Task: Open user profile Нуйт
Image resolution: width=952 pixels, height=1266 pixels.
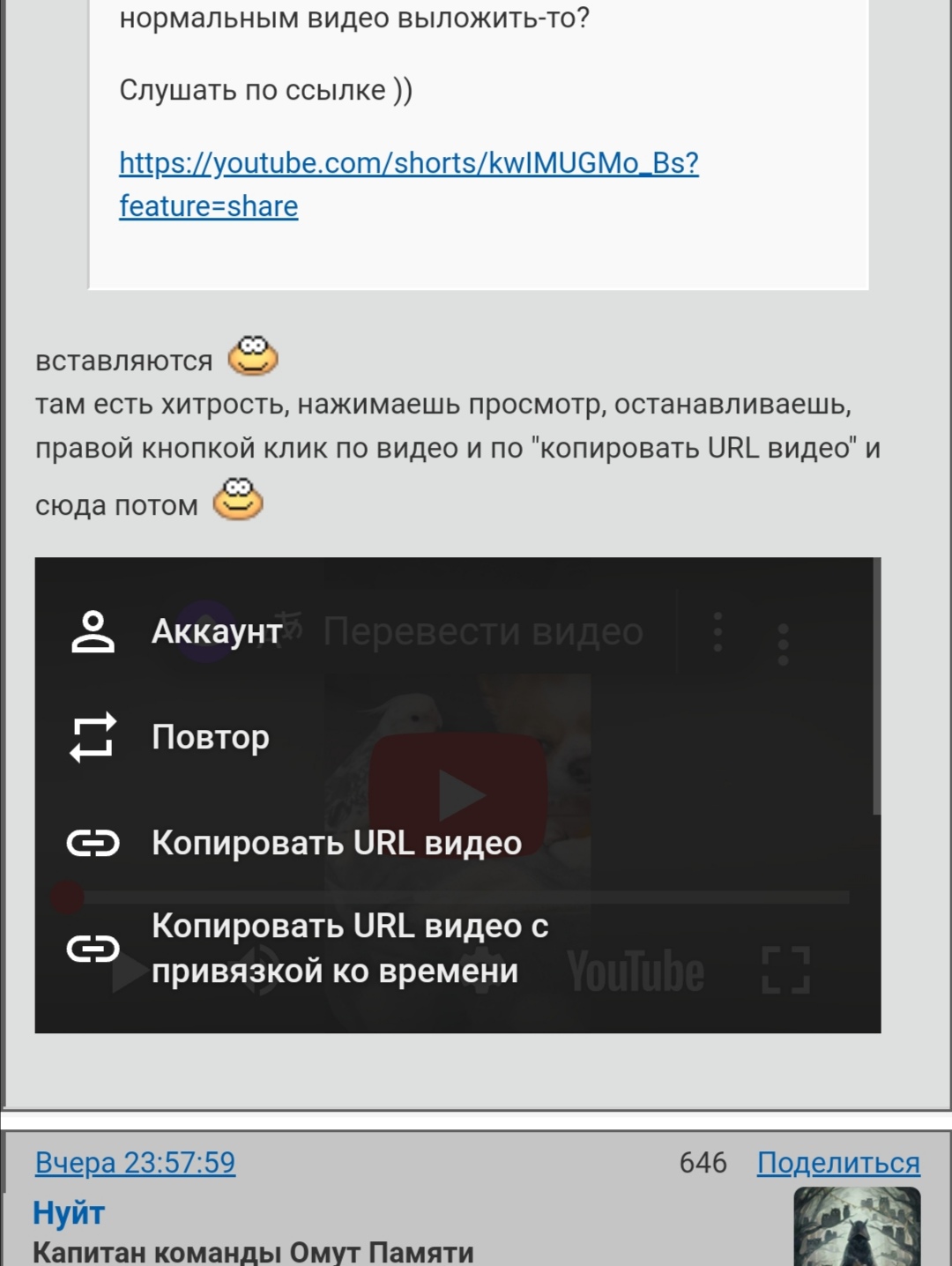Action: 69,1213
